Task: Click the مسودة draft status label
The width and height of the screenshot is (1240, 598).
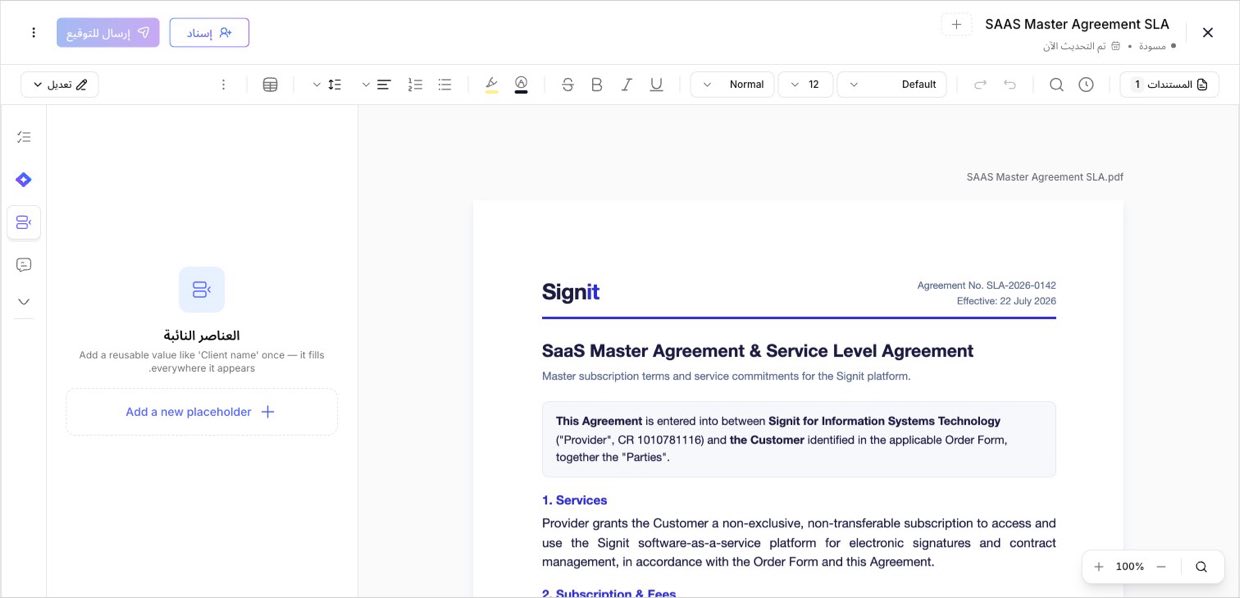Action: [x=1152, y=46]
